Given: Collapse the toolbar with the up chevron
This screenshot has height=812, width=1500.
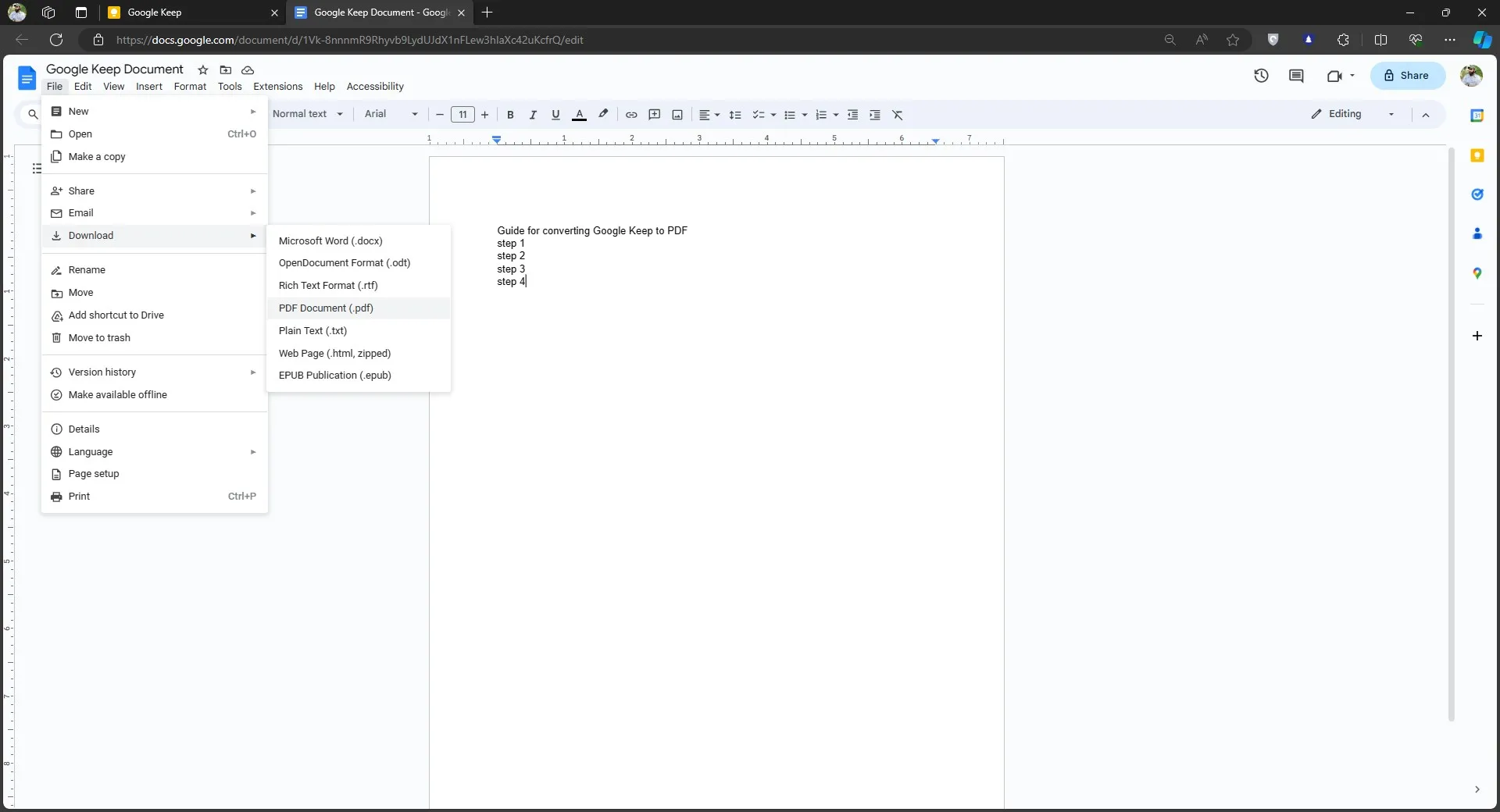Looking at the screenshot, I should [1426, 115].
